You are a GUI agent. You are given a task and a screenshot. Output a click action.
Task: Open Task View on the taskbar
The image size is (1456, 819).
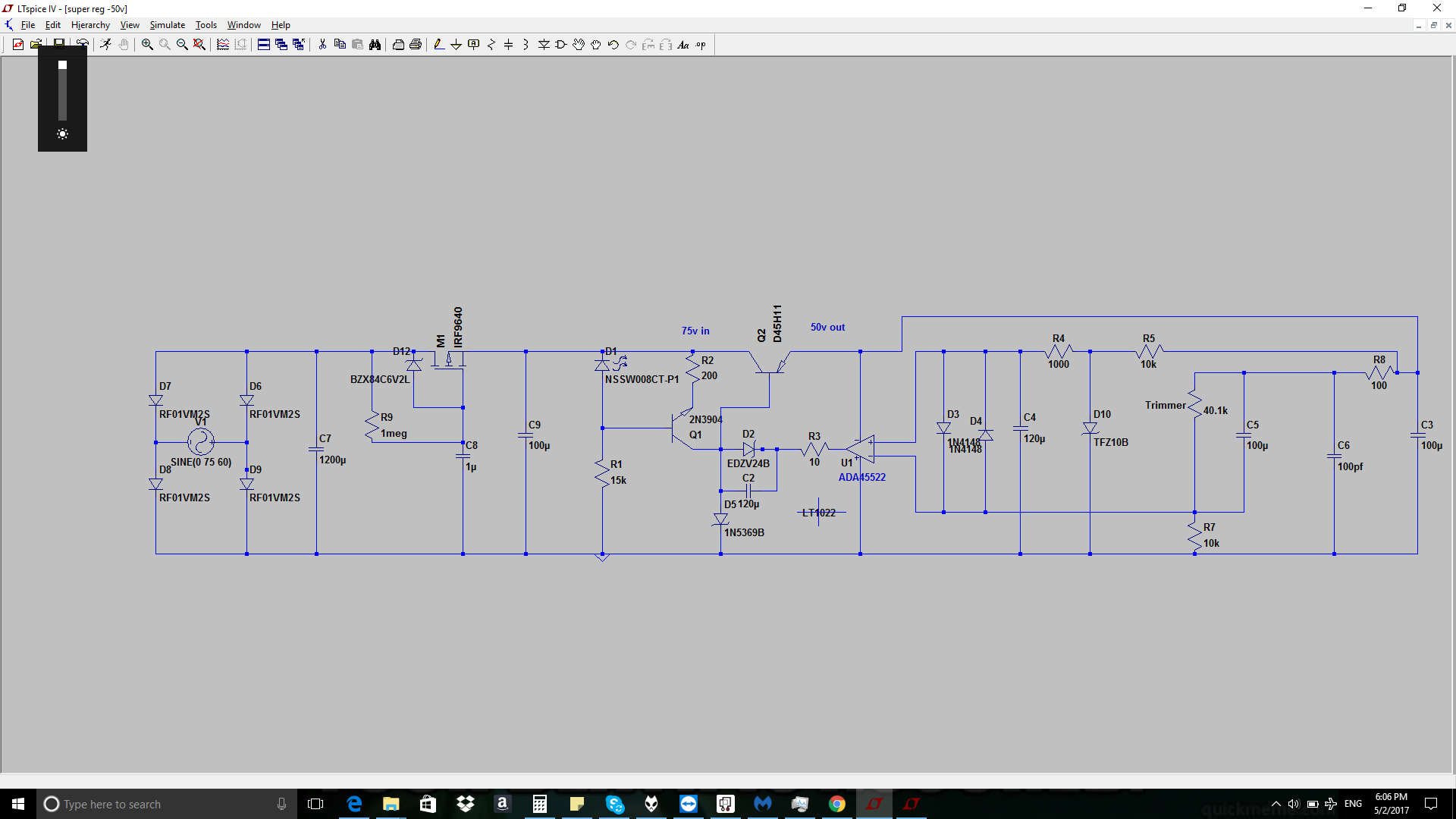[315, 804]
